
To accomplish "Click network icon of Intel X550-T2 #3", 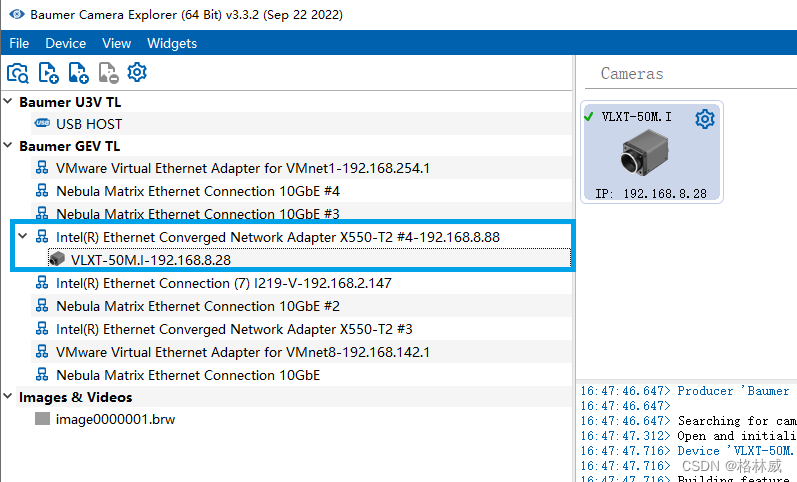I will [x=42, y=328].
